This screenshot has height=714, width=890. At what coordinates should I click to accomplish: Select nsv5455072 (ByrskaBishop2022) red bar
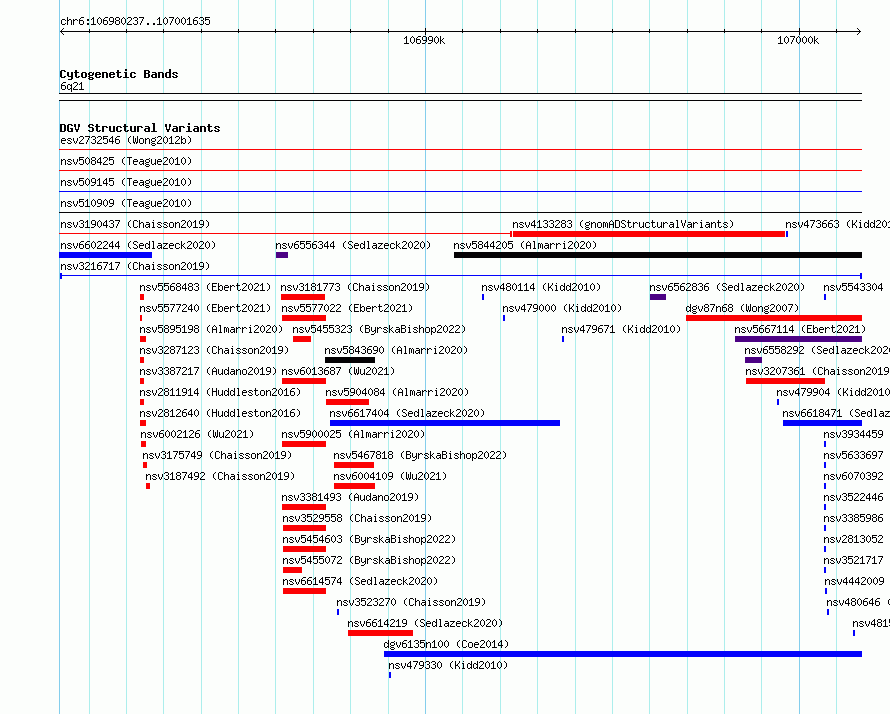tap(293, 570)
